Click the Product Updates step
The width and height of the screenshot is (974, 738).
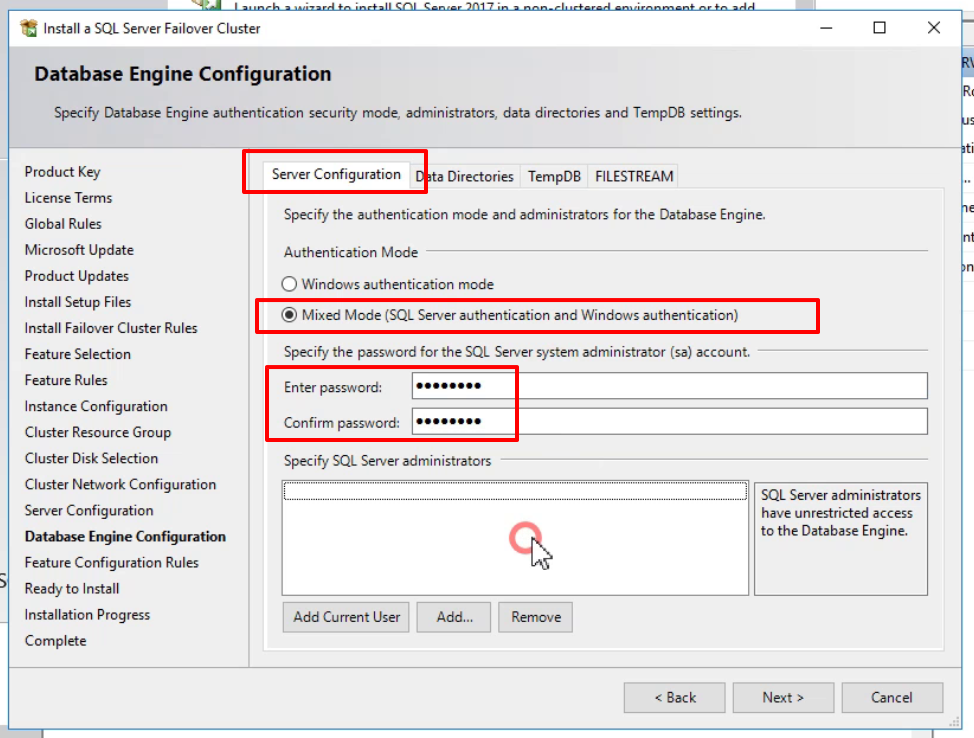(x=76, y=276)
